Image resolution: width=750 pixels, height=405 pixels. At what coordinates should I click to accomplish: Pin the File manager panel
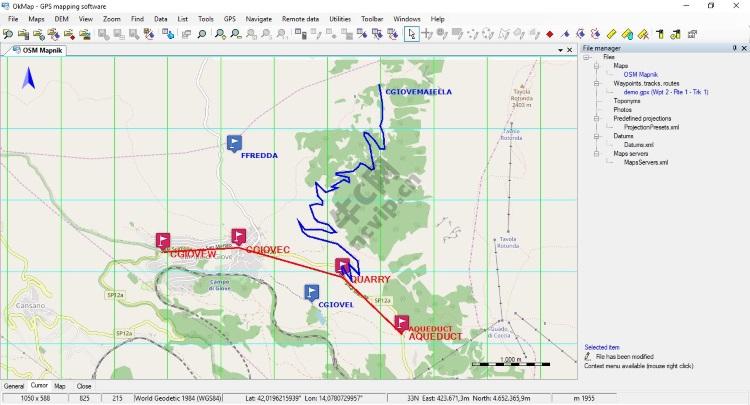point(735,48)
